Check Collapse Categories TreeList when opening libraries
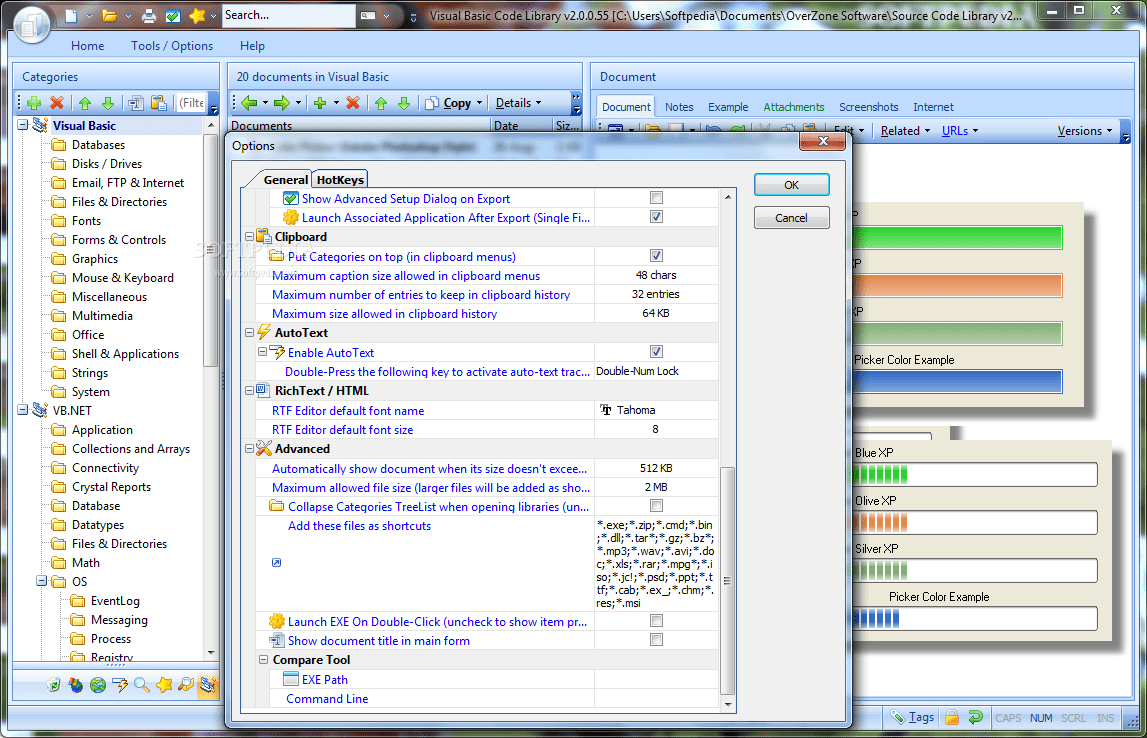The width and height of the screenshot is (1147, 738). pos(656,505)
